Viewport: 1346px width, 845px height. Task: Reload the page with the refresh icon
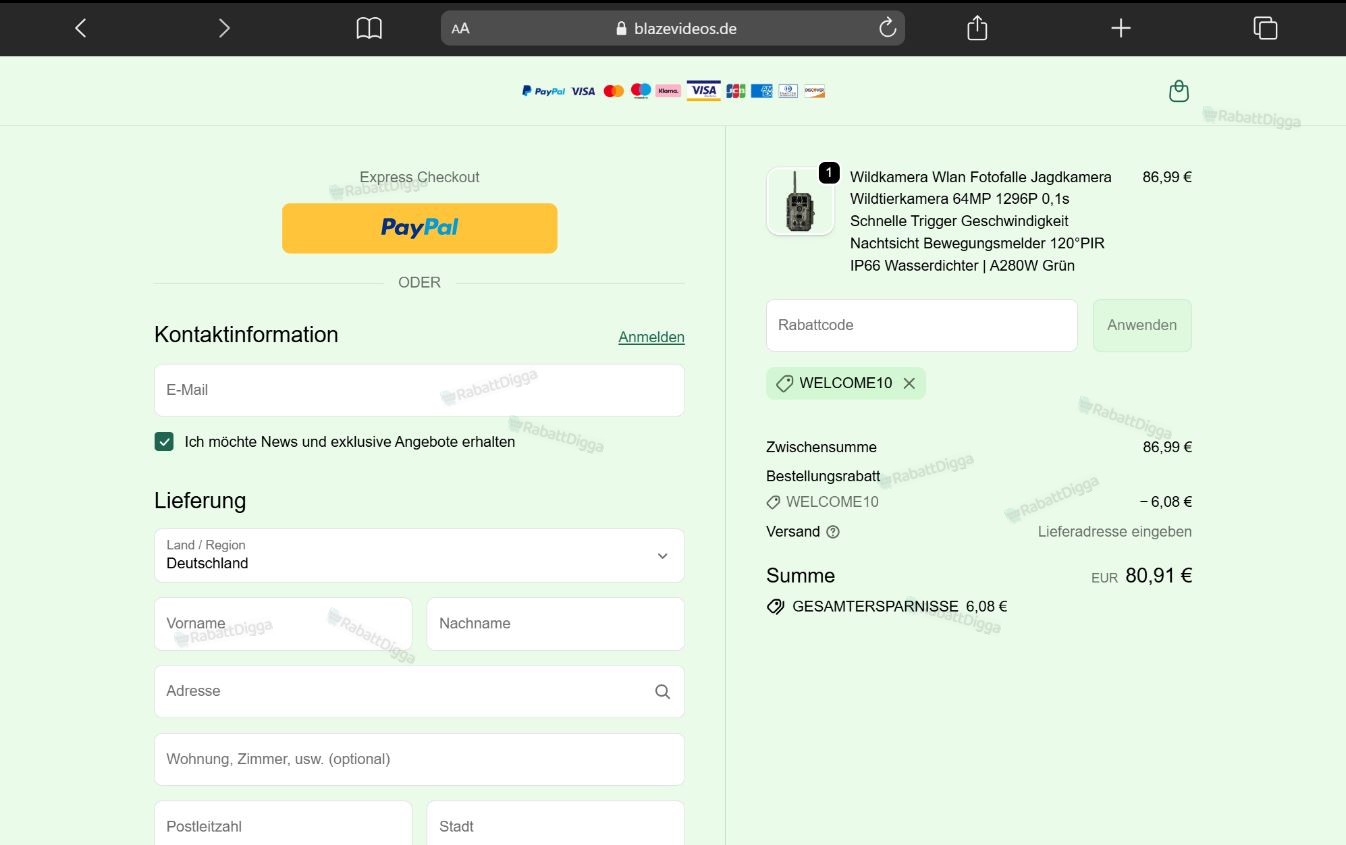tap(887, 28)
